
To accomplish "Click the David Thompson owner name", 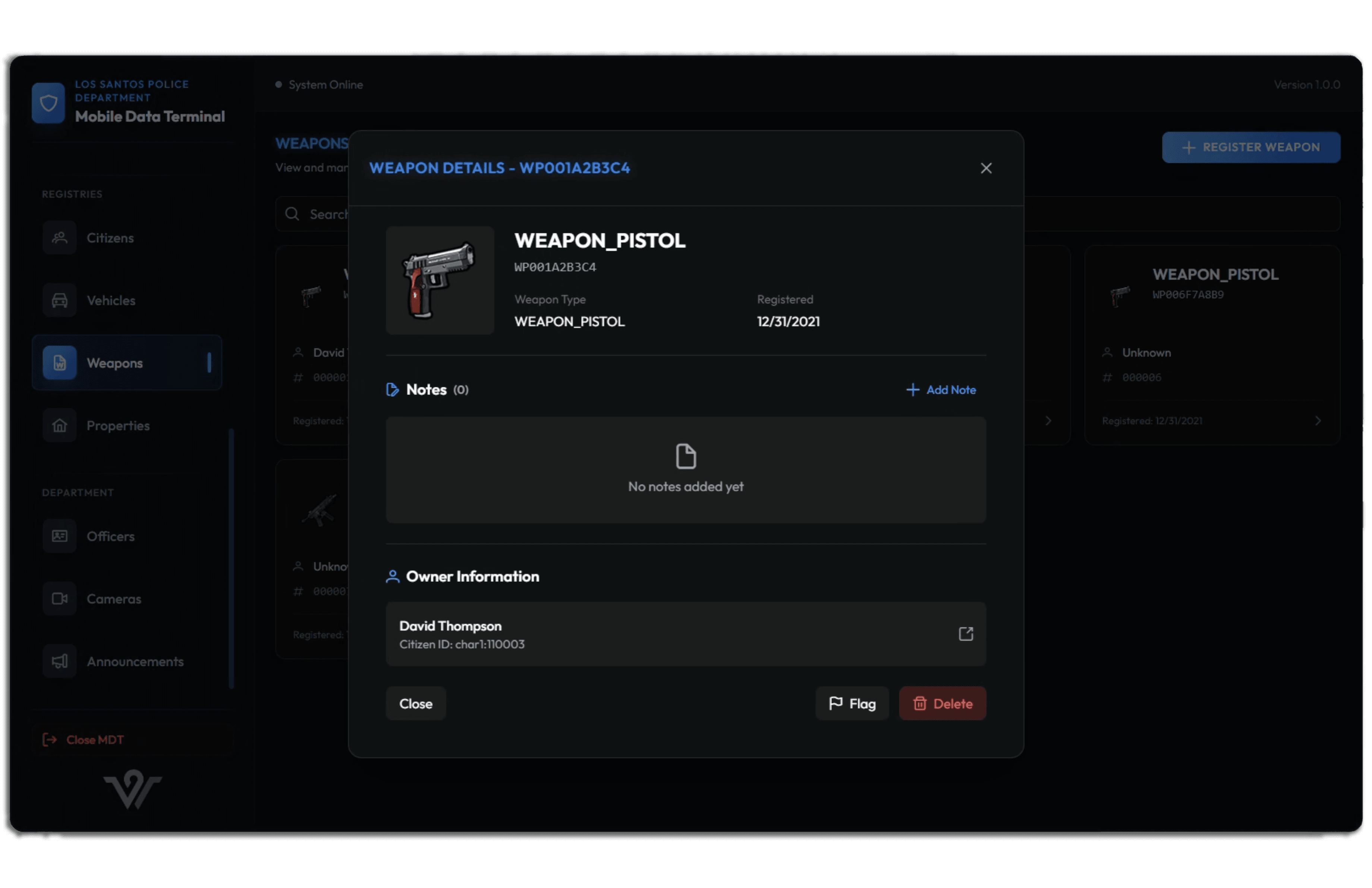I will pos(450,626).
